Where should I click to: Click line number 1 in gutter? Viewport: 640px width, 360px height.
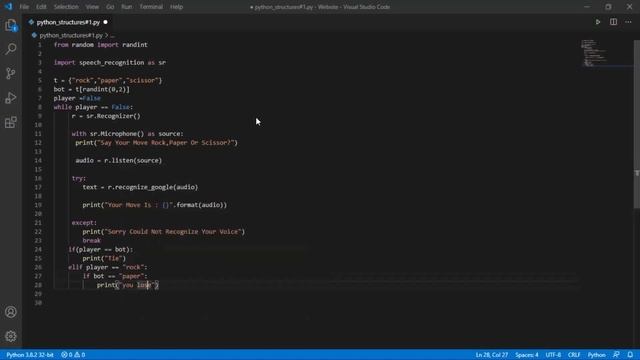(x=40, y=45)
